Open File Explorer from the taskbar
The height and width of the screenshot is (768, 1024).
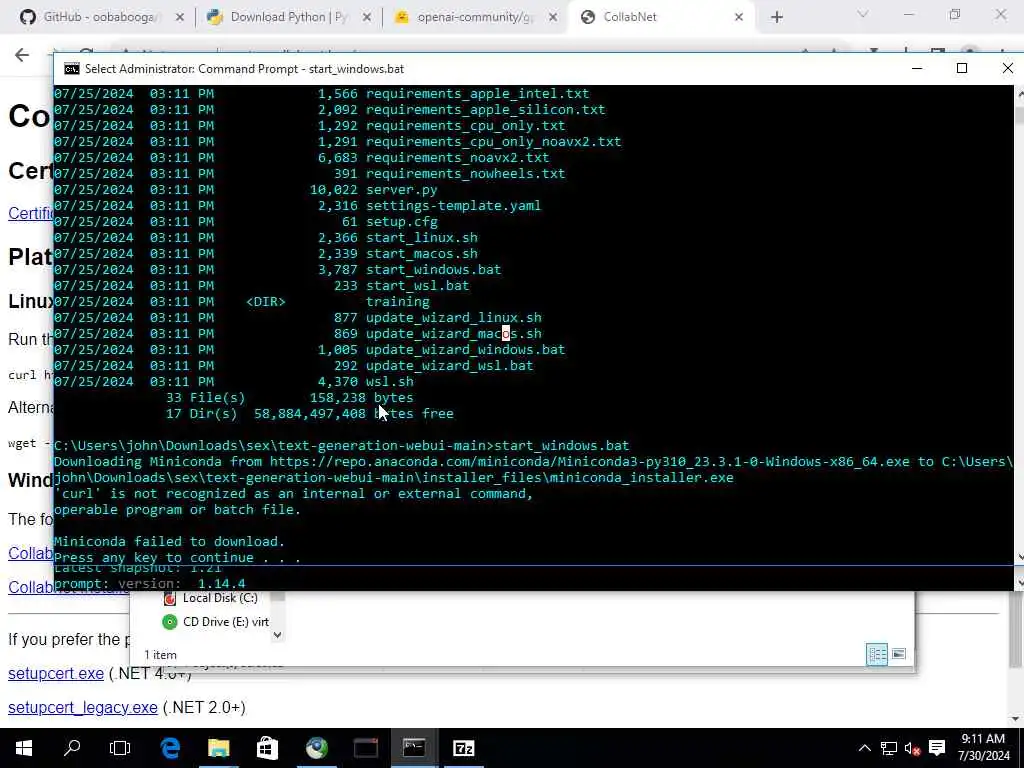tap(219, 748)
